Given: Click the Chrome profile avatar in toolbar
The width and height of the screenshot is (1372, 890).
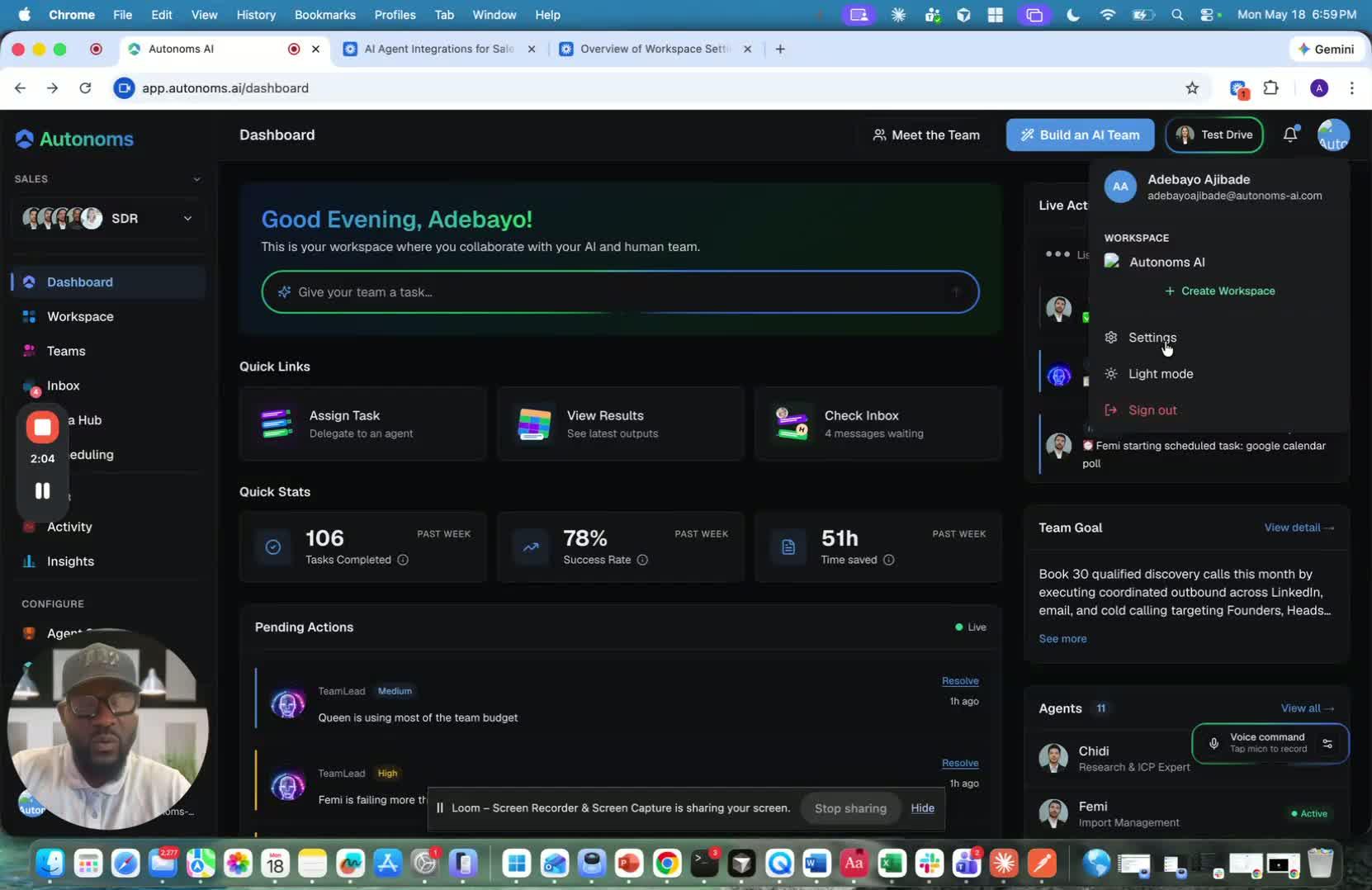Looking at the screenshot, I should [x=1319, y=88].
